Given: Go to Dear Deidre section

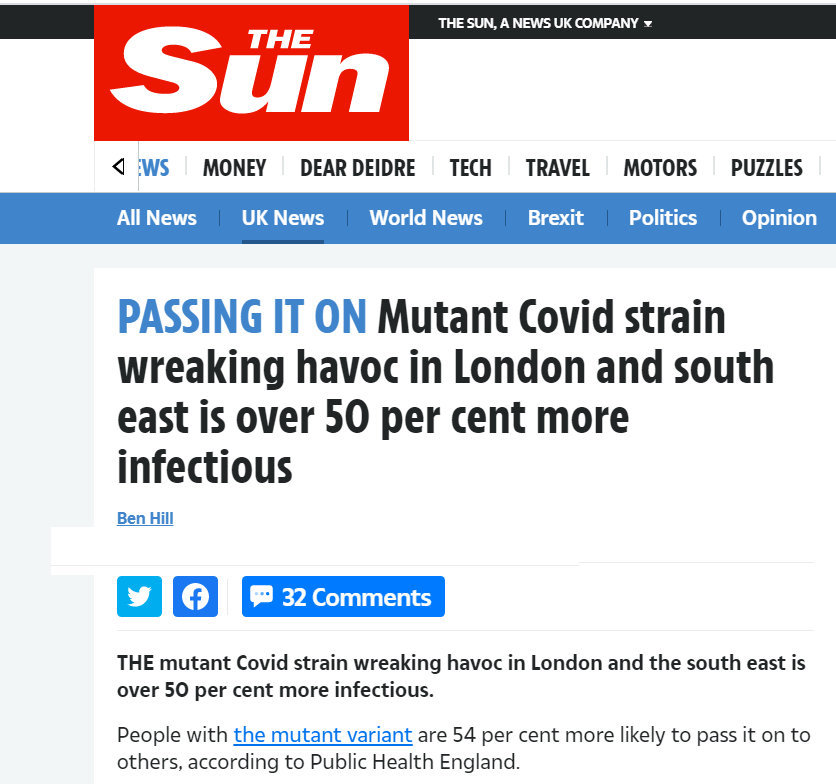Looking at the screenshot, I should coord(357,168).
